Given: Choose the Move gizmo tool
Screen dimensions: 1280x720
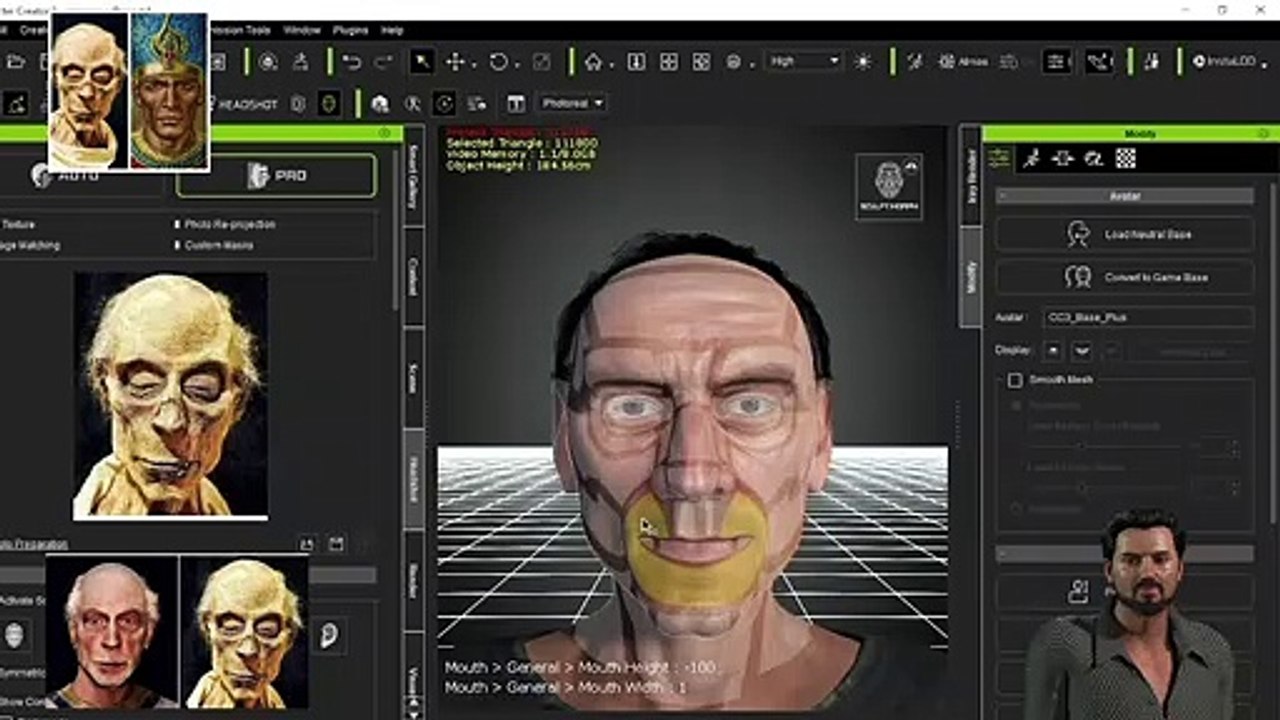Looking at the screenshot, I should coord(455,62).
